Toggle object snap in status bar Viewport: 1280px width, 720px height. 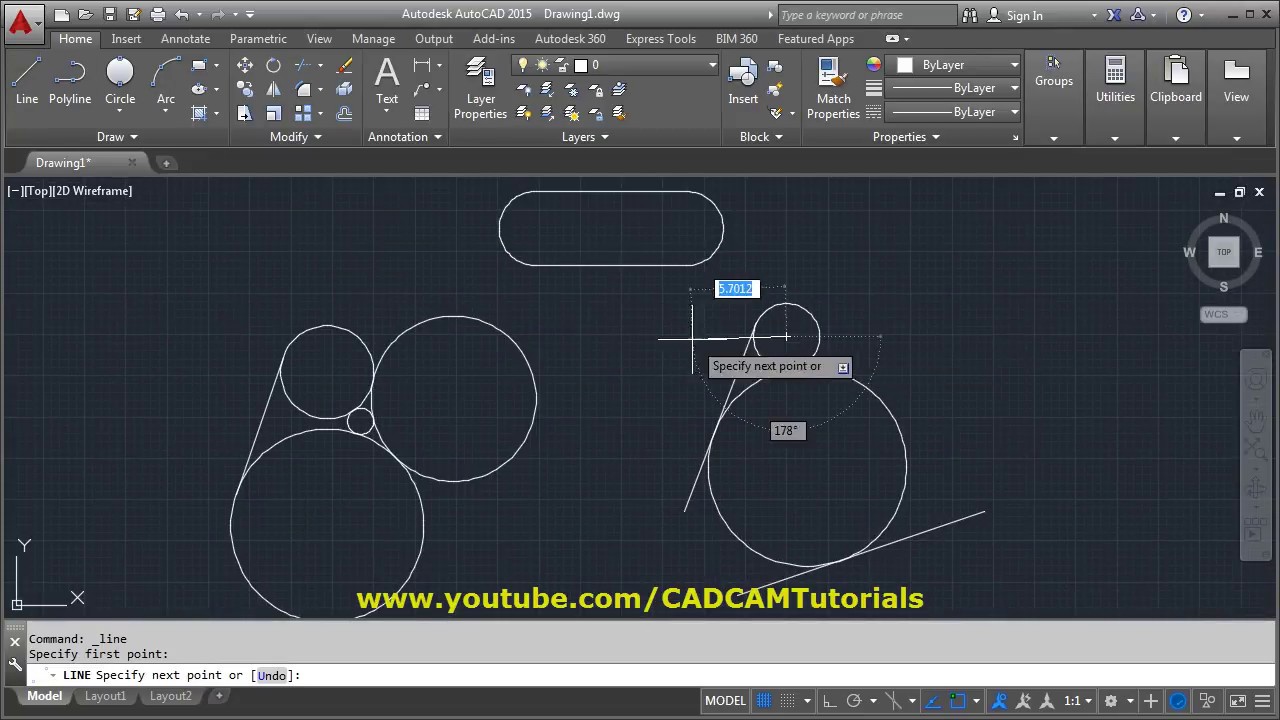pyautogui.click(x=957, y=701)
